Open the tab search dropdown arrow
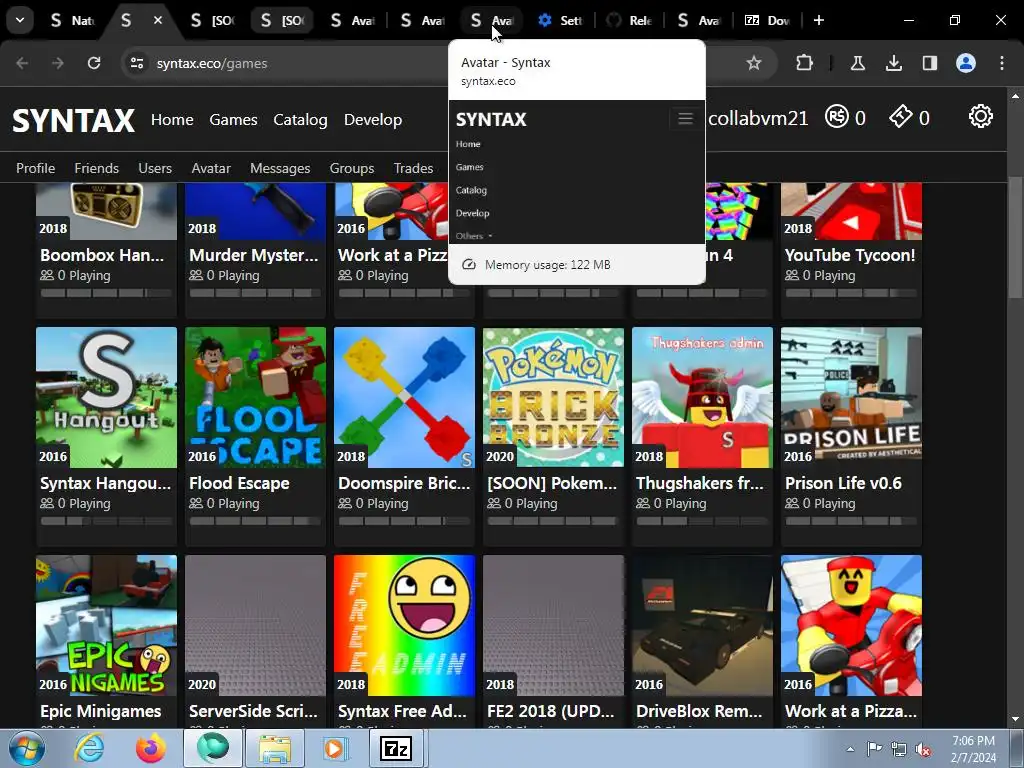The height and width of the screenshot is (768, 1024). [20, 20]
